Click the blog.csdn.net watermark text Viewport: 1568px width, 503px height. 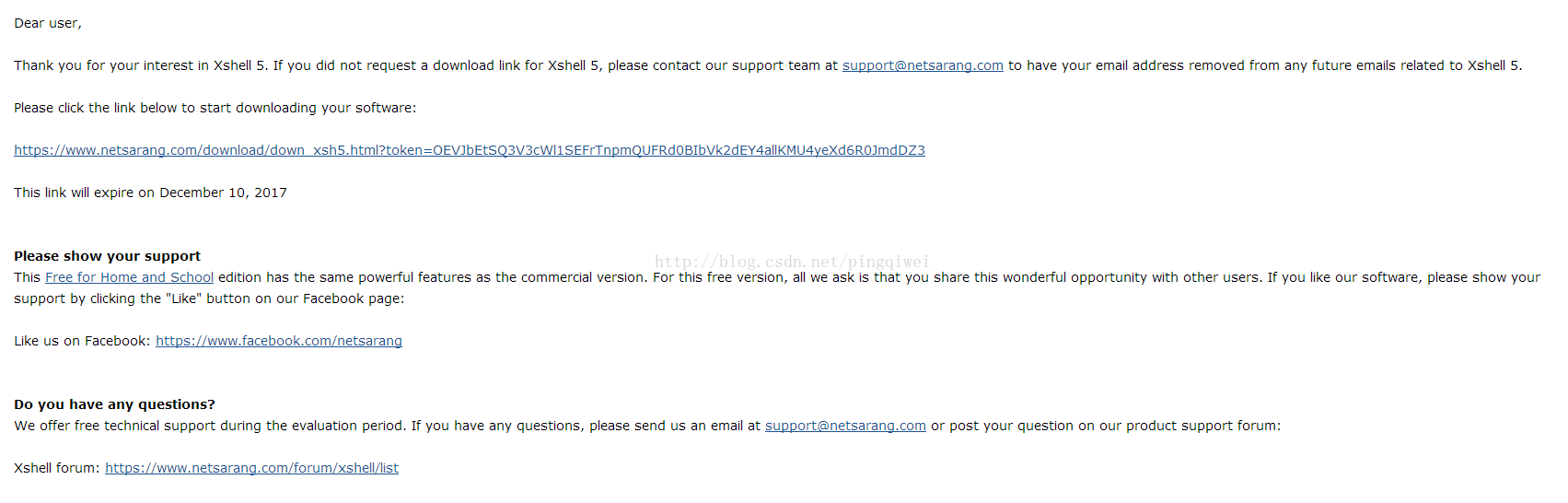point(792,262)
